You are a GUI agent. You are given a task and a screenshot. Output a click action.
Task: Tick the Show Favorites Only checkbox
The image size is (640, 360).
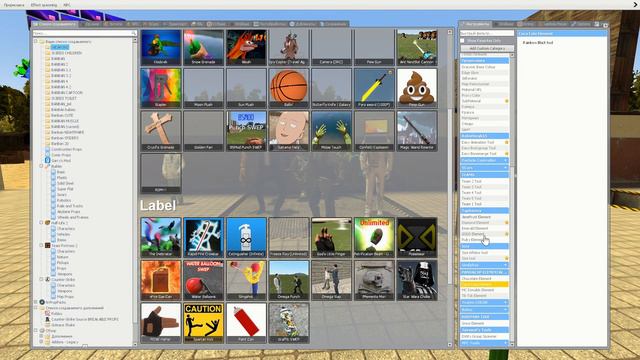(x=462, y=41)
